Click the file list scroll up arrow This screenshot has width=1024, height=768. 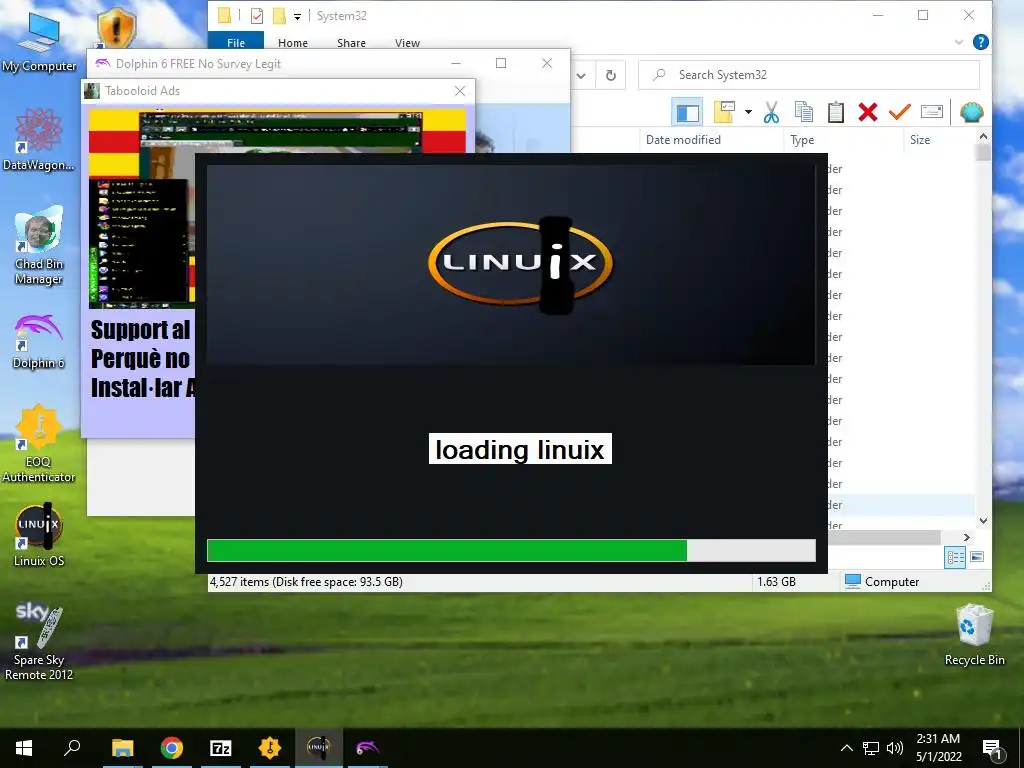(x=984, y=136)
